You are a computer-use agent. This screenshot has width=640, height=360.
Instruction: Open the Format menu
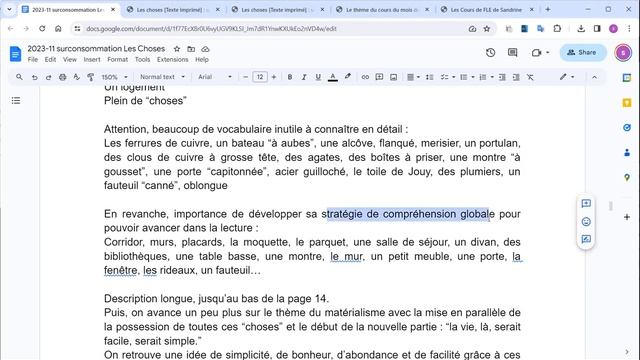[118, 60]
